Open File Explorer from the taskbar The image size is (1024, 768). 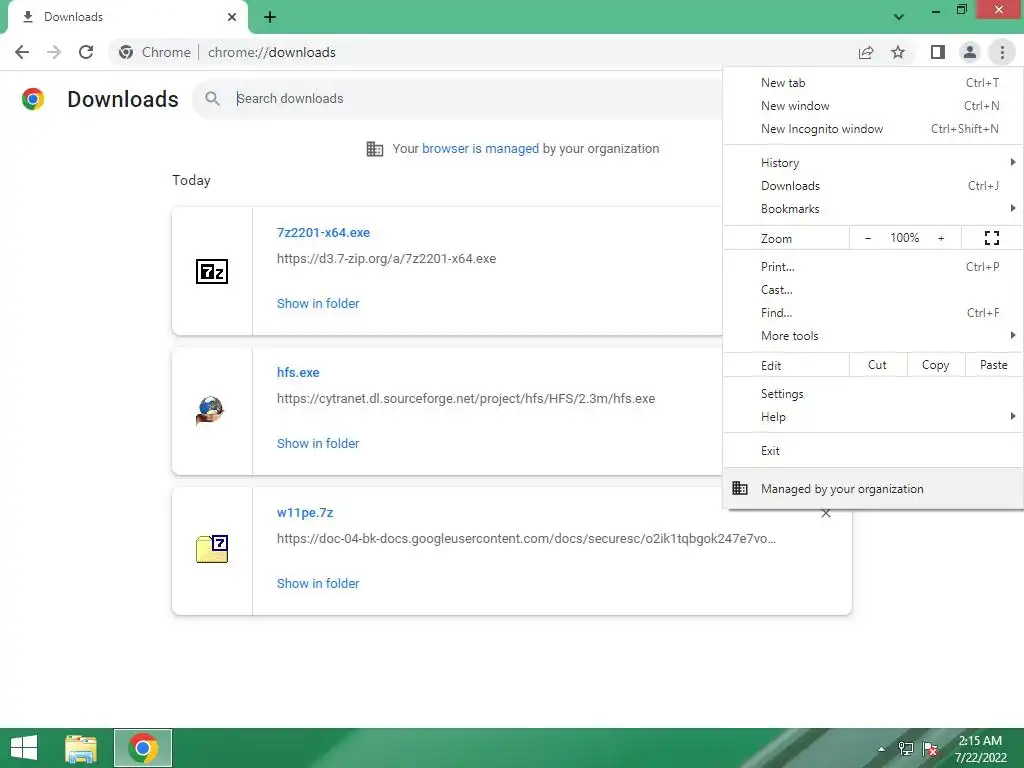tap(81, 748)
